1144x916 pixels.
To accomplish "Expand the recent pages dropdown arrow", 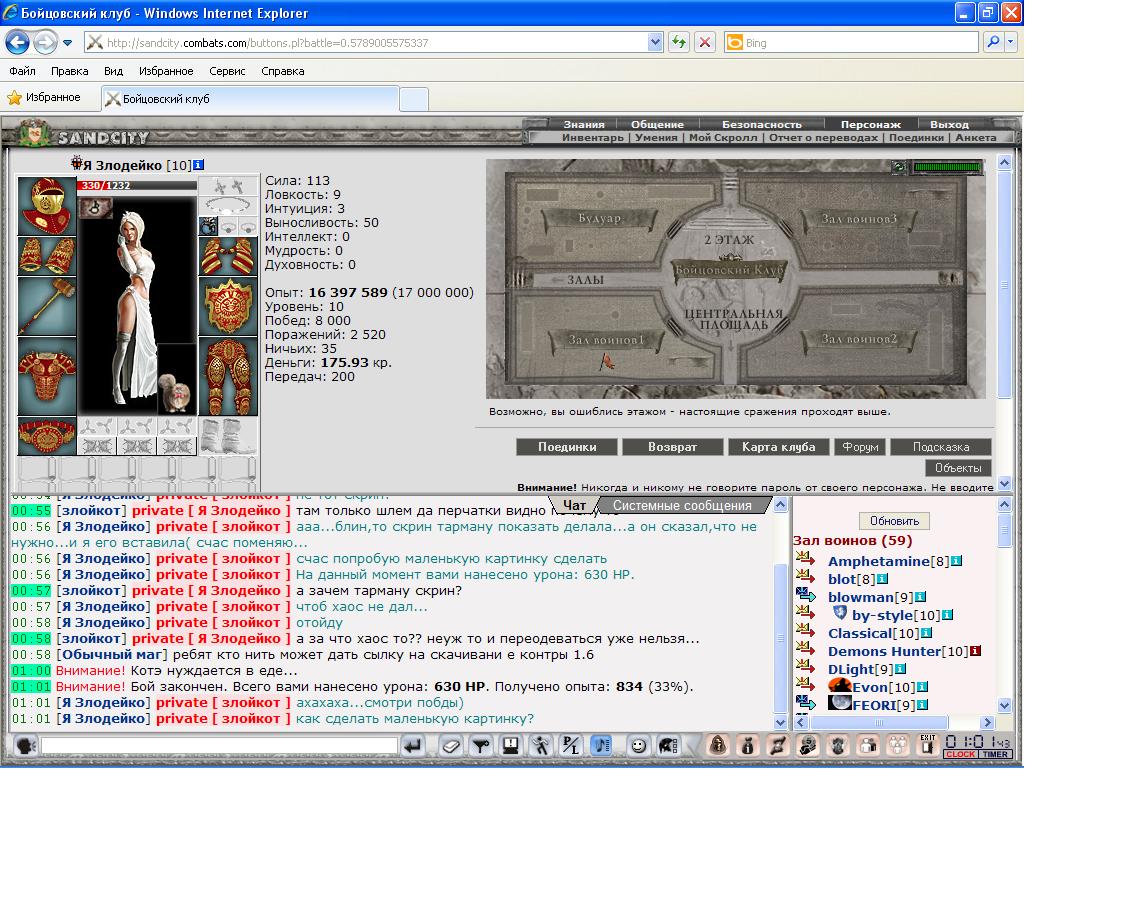I will pyautogui.click(x=68, y=42).
